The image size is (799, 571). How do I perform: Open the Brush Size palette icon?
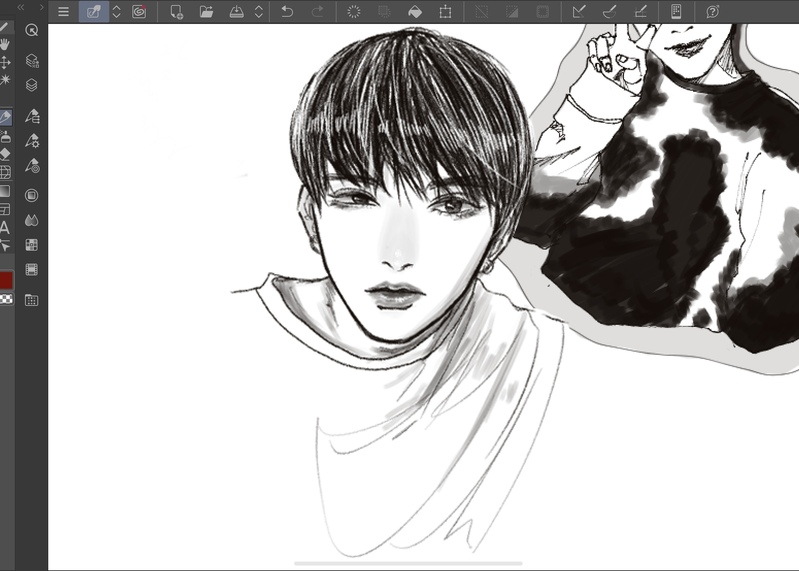tap(32, 166)
